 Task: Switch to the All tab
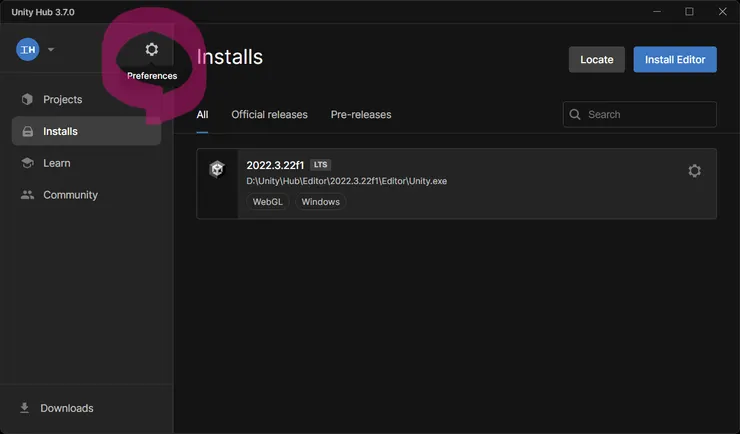tap(202, 115)
